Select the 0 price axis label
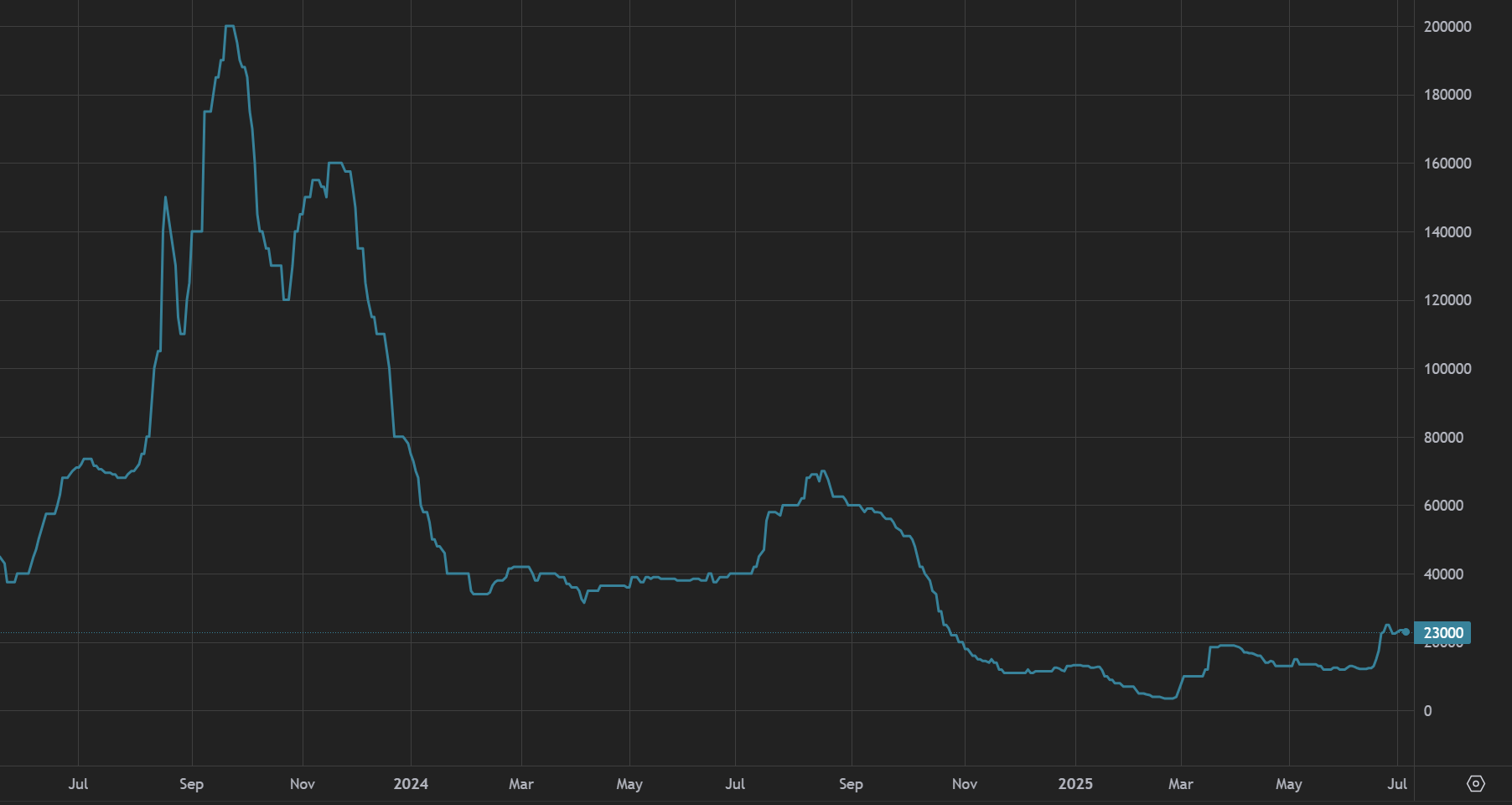The width and height of the screenshot is (1512, 805). click(x=1428, y=711)
